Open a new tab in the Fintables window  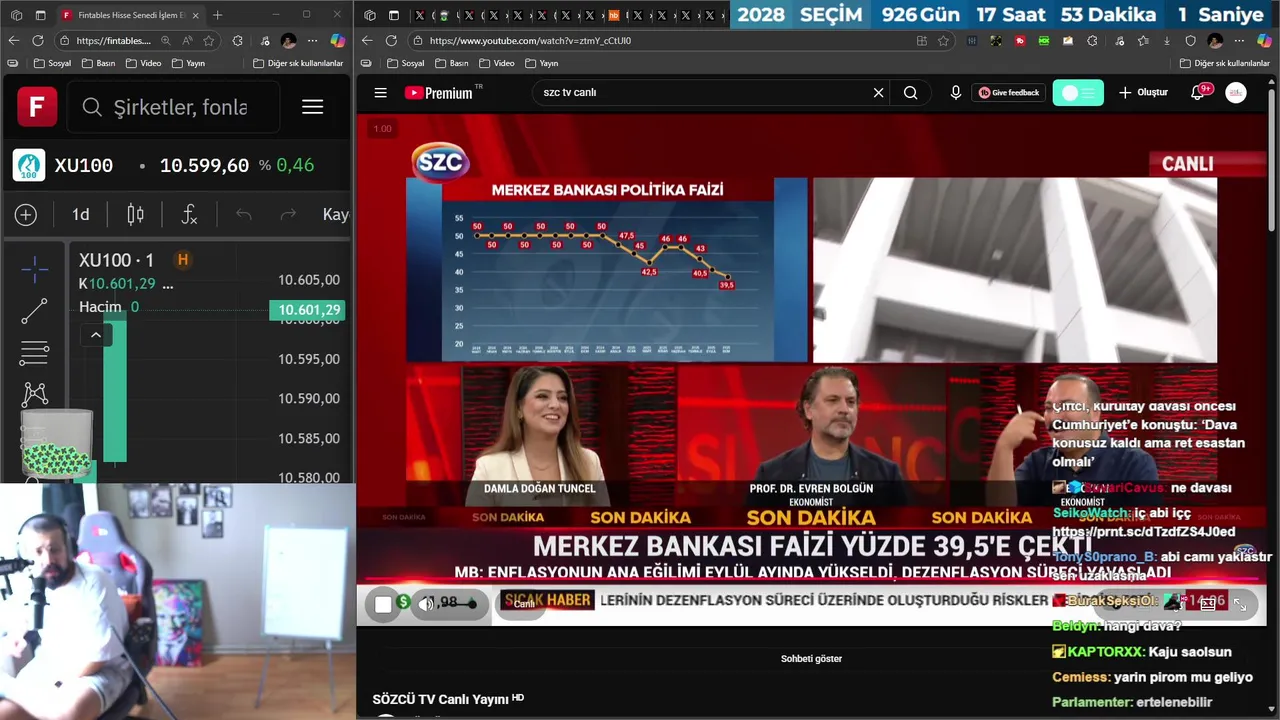click(x=218, y=15)
